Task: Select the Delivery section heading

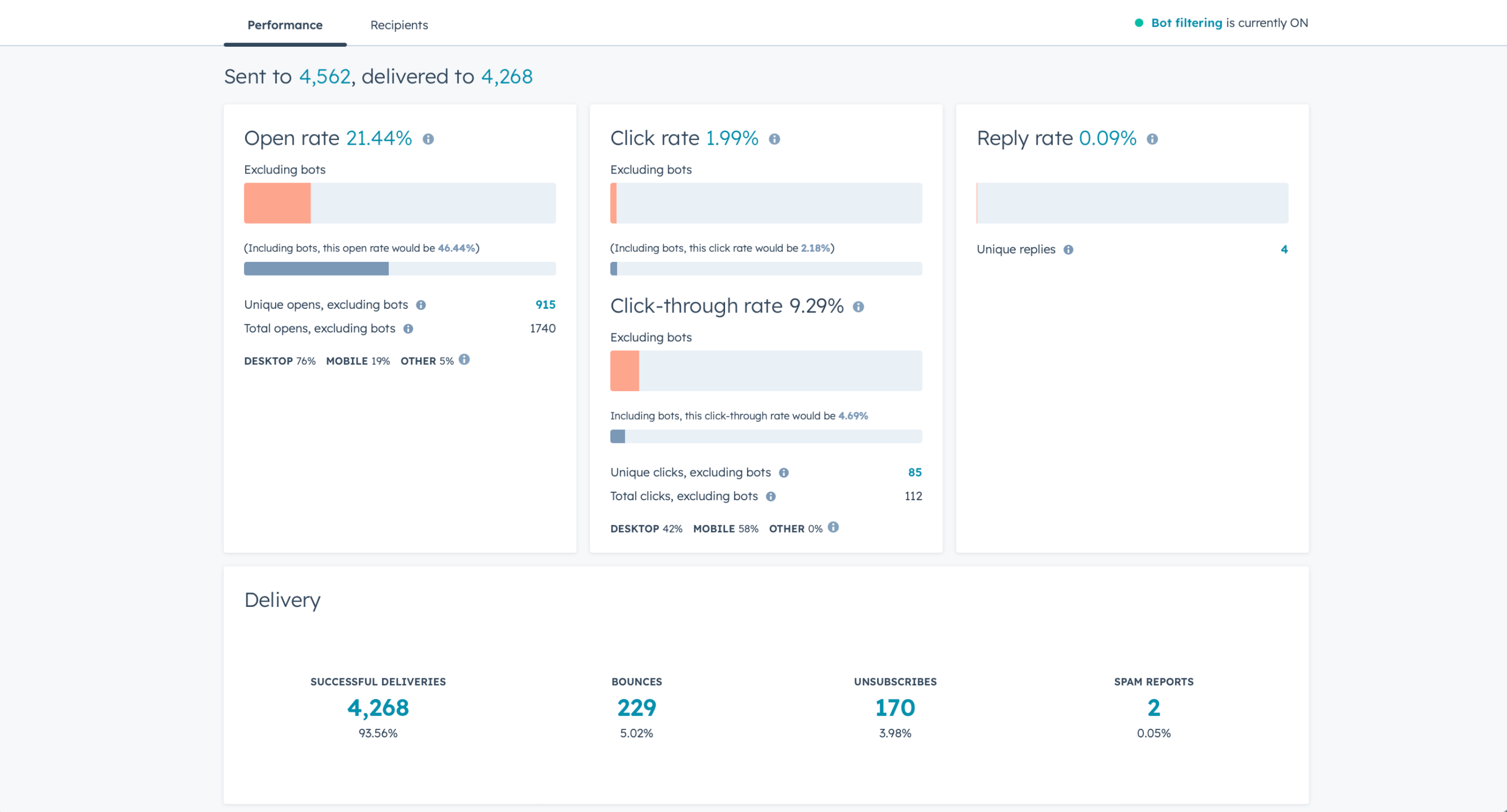Action: coord(282,601)
